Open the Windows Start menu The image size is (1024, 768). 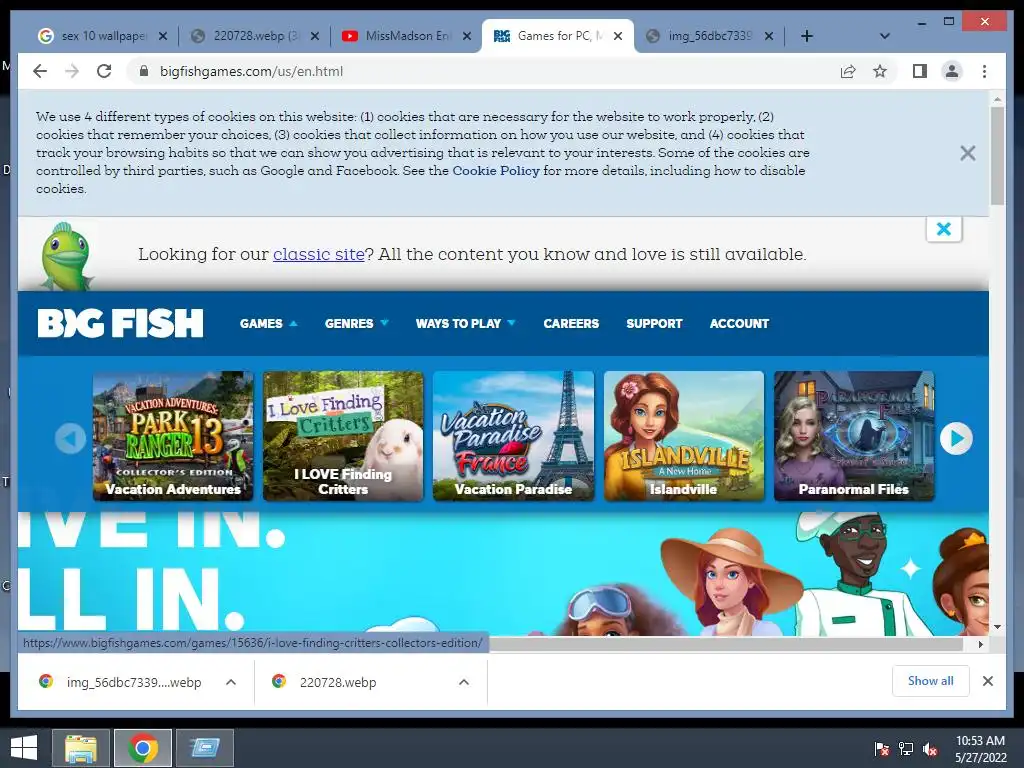(x=24, y=748)
